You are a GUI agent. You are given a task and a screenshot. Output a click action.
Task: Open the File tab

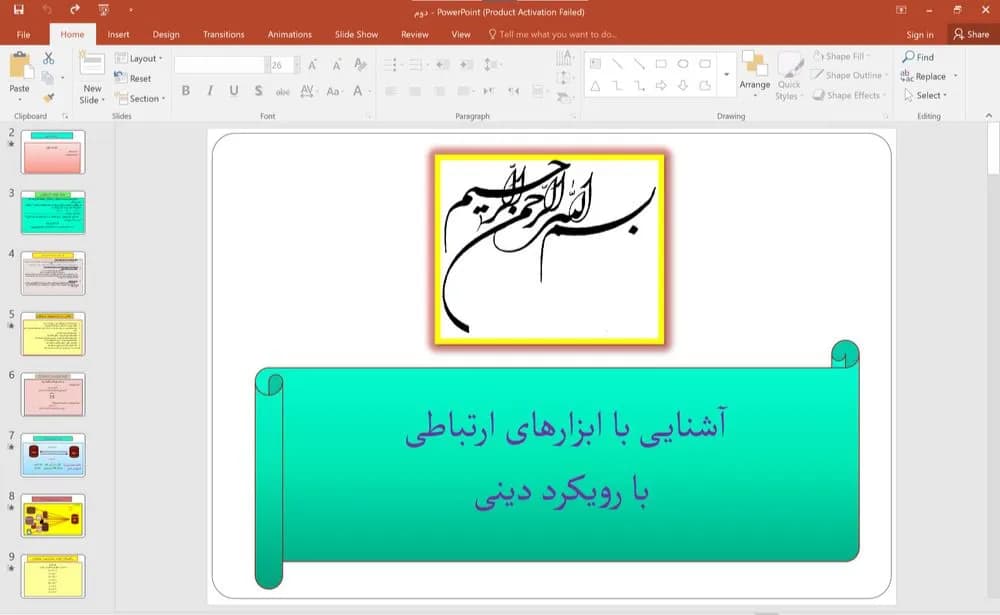(24, 34)
